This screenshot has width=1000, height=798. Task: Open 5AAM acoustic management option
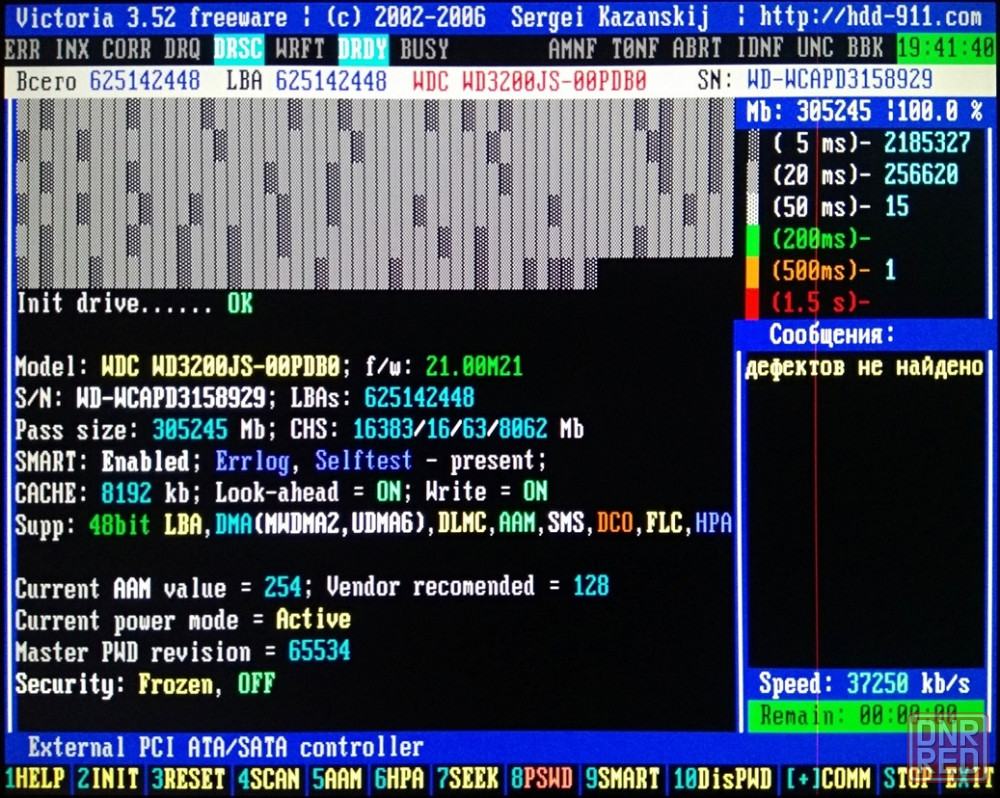tap(336, 778)
